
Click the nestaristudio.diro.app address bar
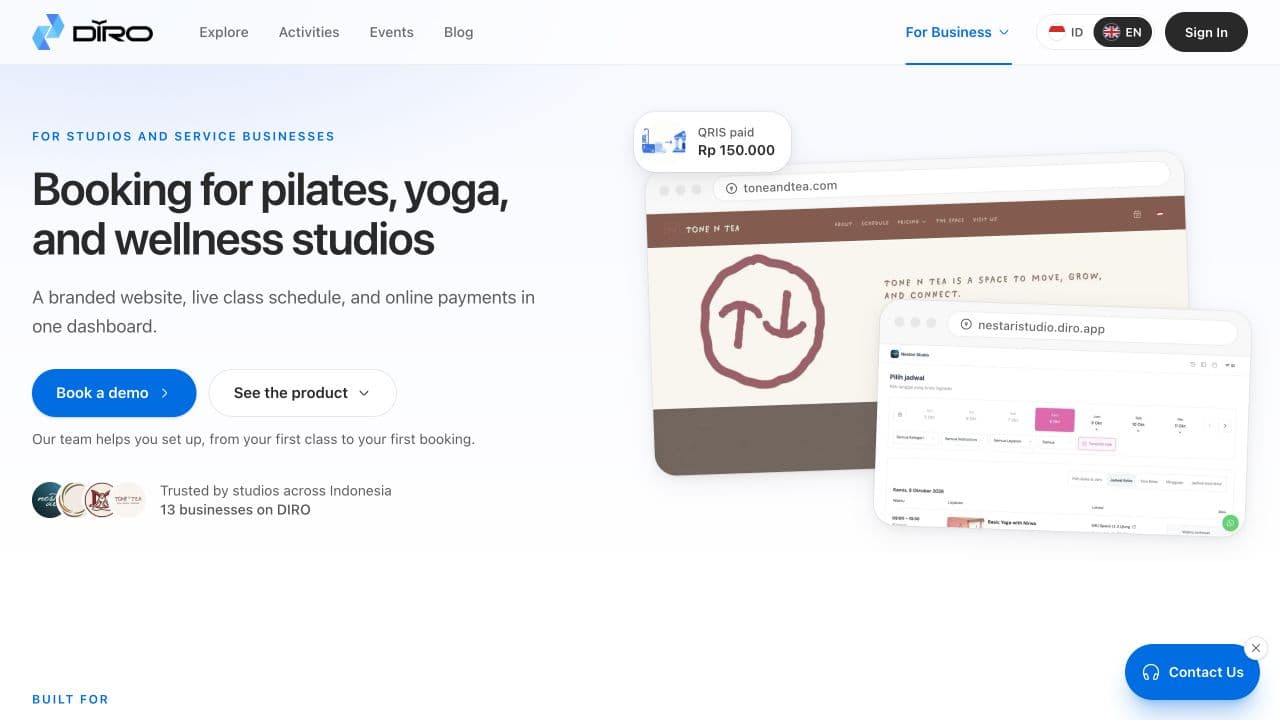point(1092,327)
